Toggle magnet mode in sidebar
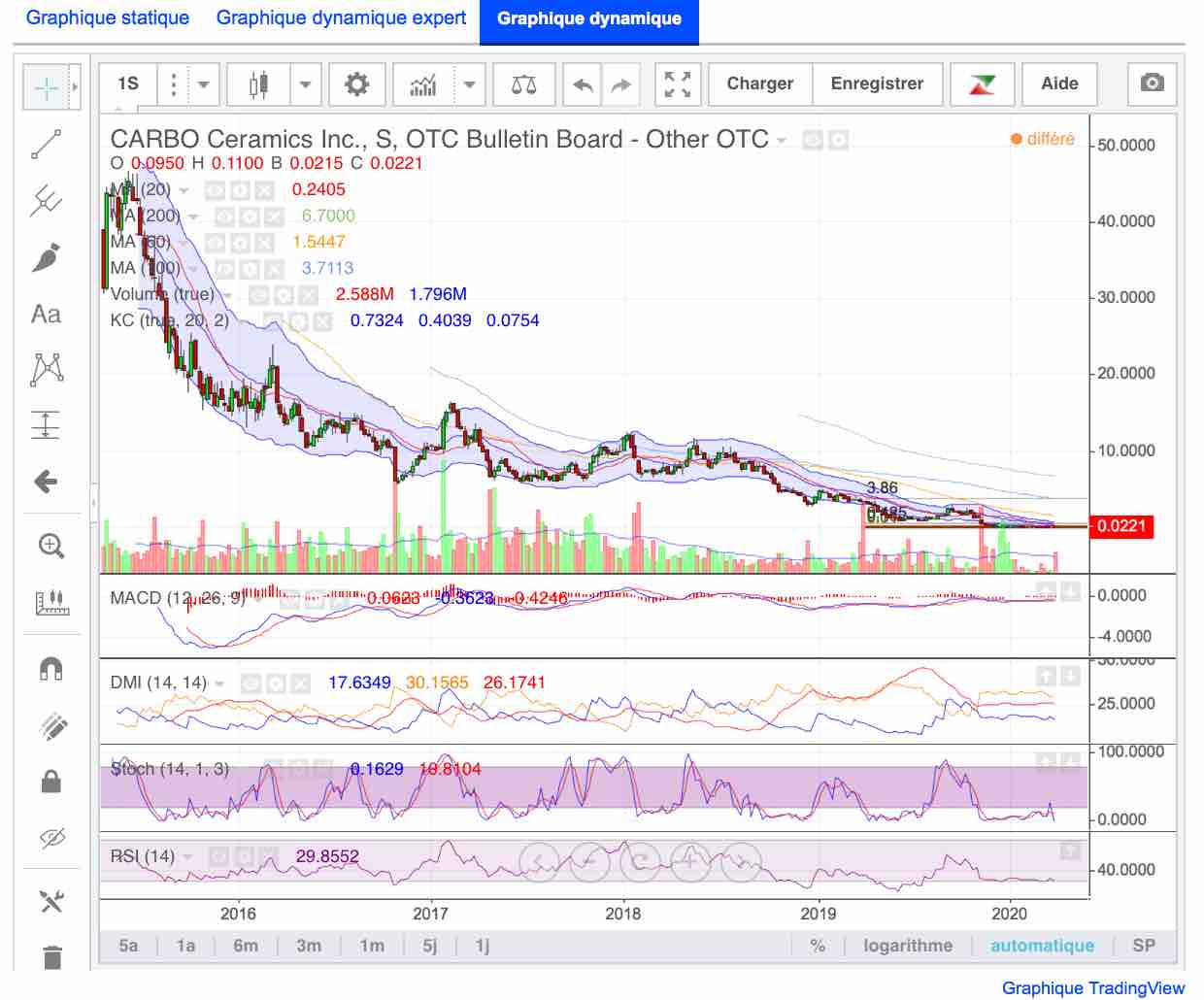The height and width of the screenshot is (1000, 1204). [51, 668]
